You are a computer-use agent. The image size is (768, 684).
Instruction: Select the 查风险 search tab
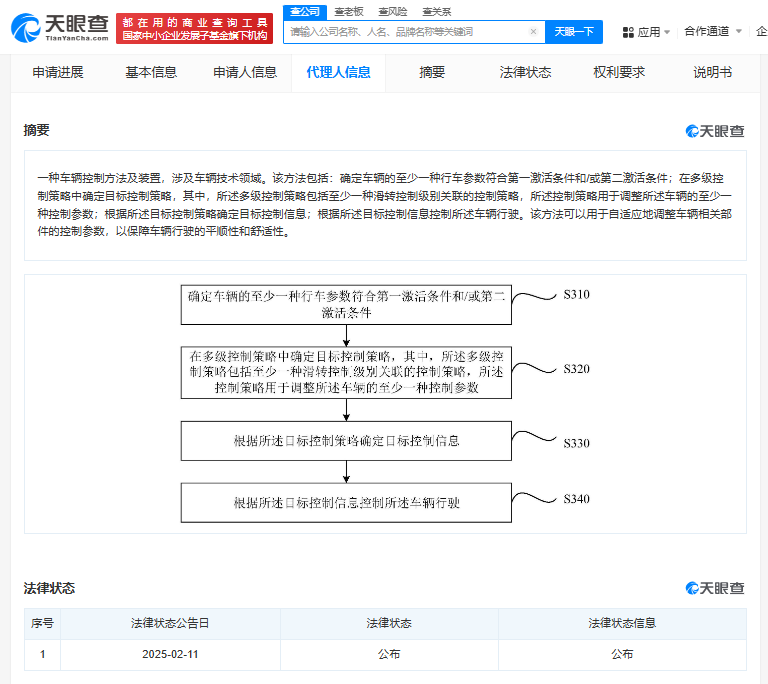pos(392,12)
